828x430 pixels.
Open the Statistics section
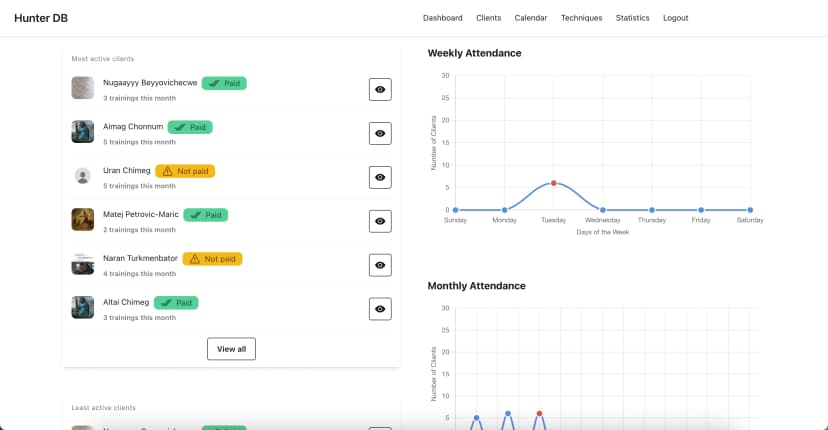pyautogui.click(x=632, y=18)
